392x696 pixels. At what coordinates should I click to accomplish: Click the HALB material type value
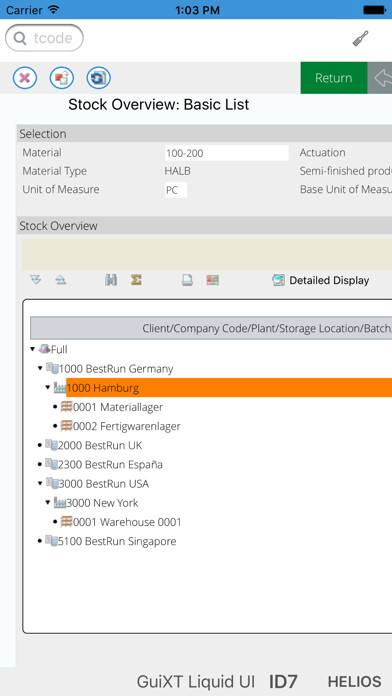coord(178,171)
